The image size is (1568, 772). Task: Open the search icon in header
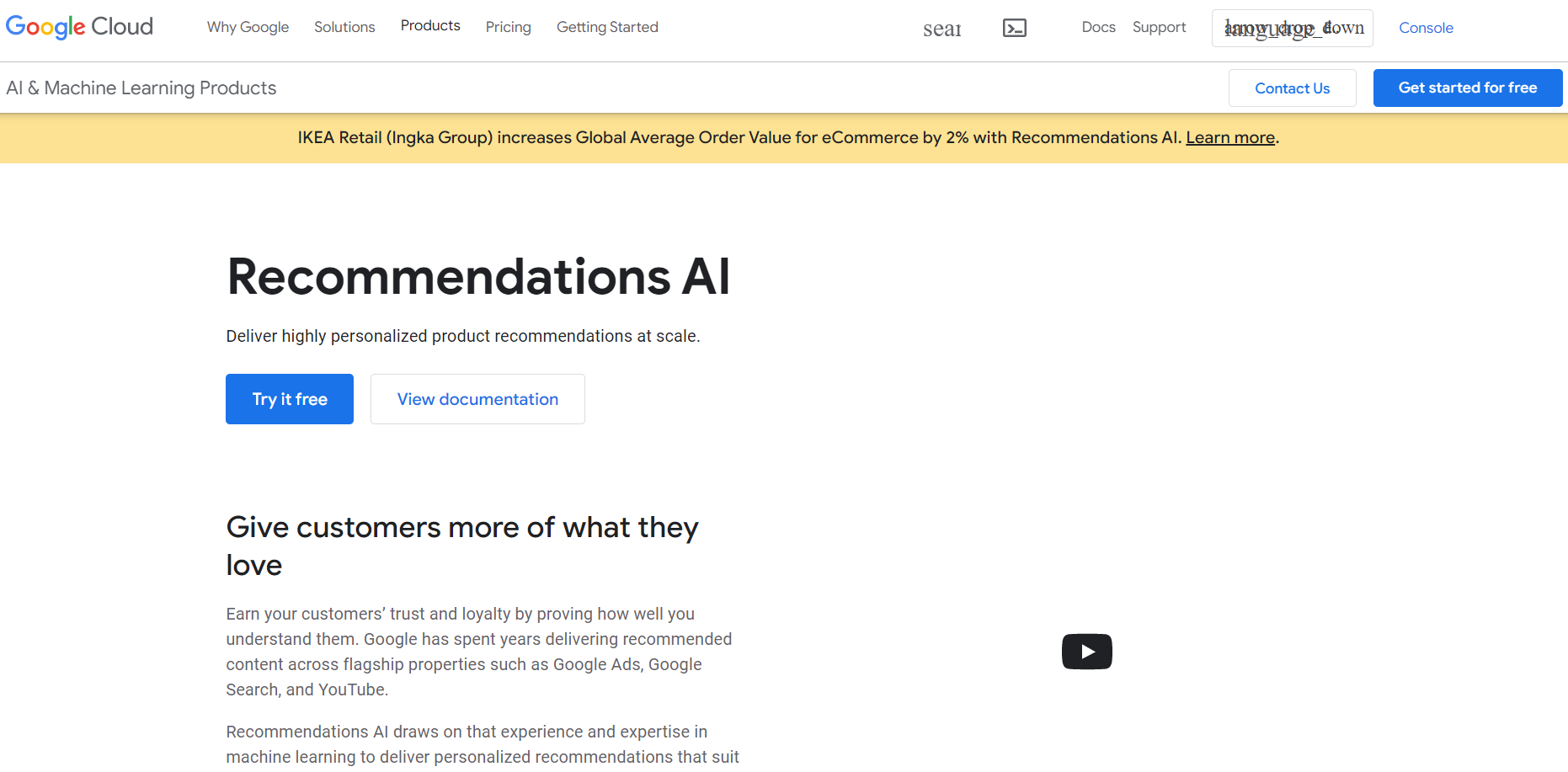(x=941, y=29)
